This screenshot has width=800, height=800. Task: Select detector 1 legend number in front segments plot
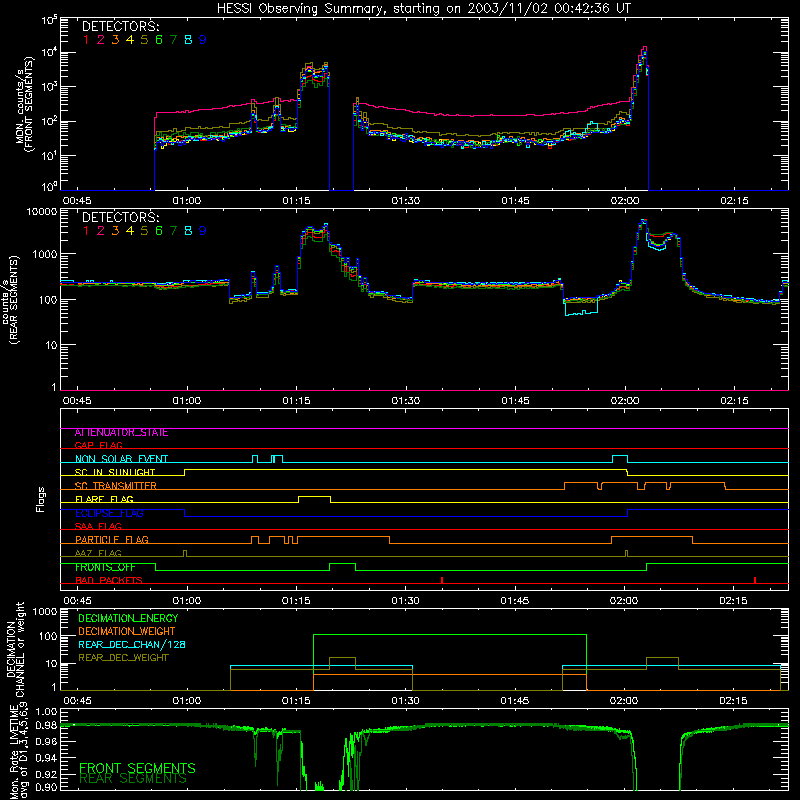[x=86, y=40]
